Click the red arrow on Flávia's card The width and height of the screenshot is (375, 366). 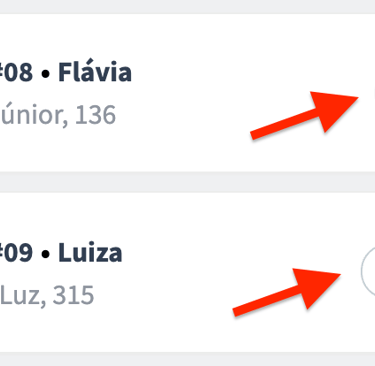pos(304,115)
